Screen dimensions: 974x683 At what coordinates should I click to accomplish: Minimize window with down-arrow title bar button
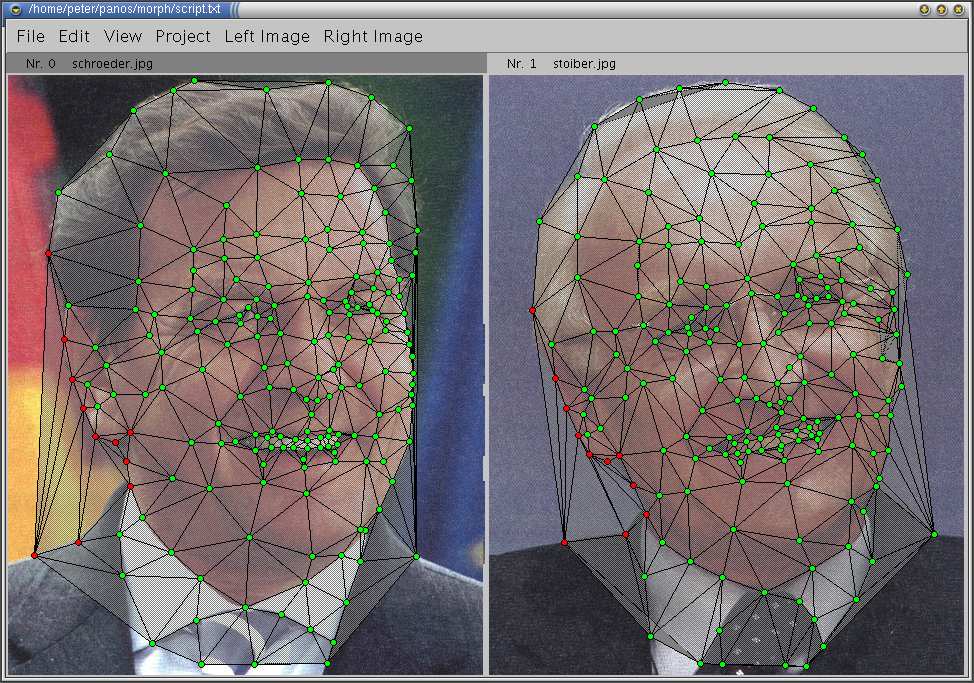(924, 9)
